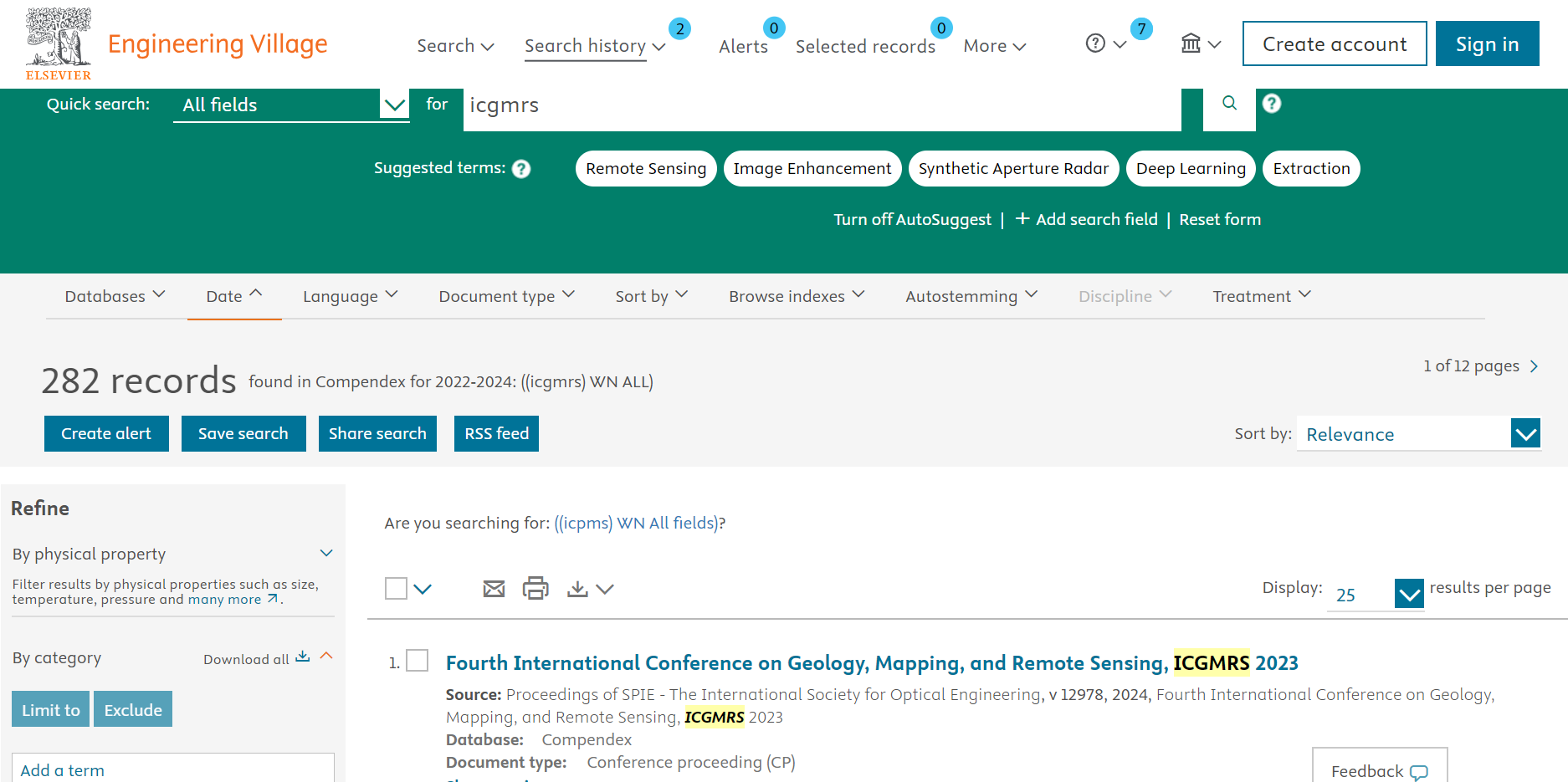Download all categories icon

(303, 657)
